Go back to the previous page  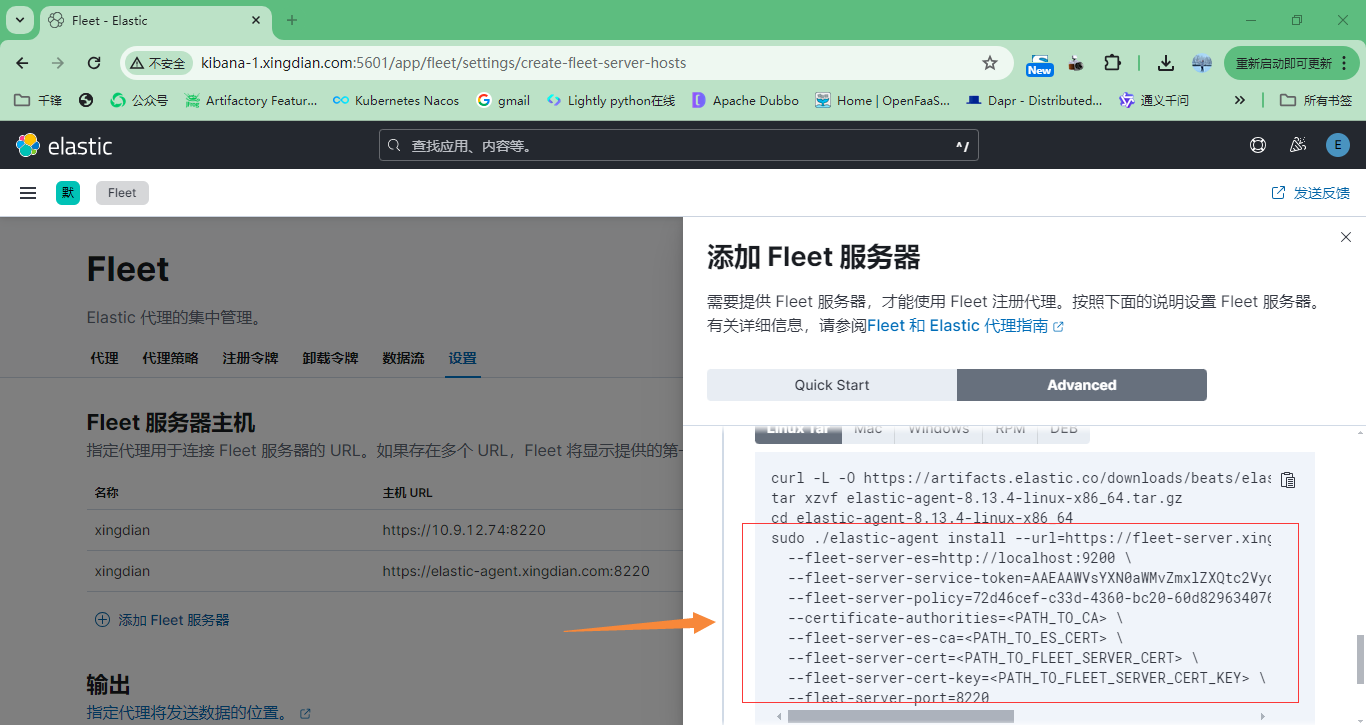click(x=22, y=63)
